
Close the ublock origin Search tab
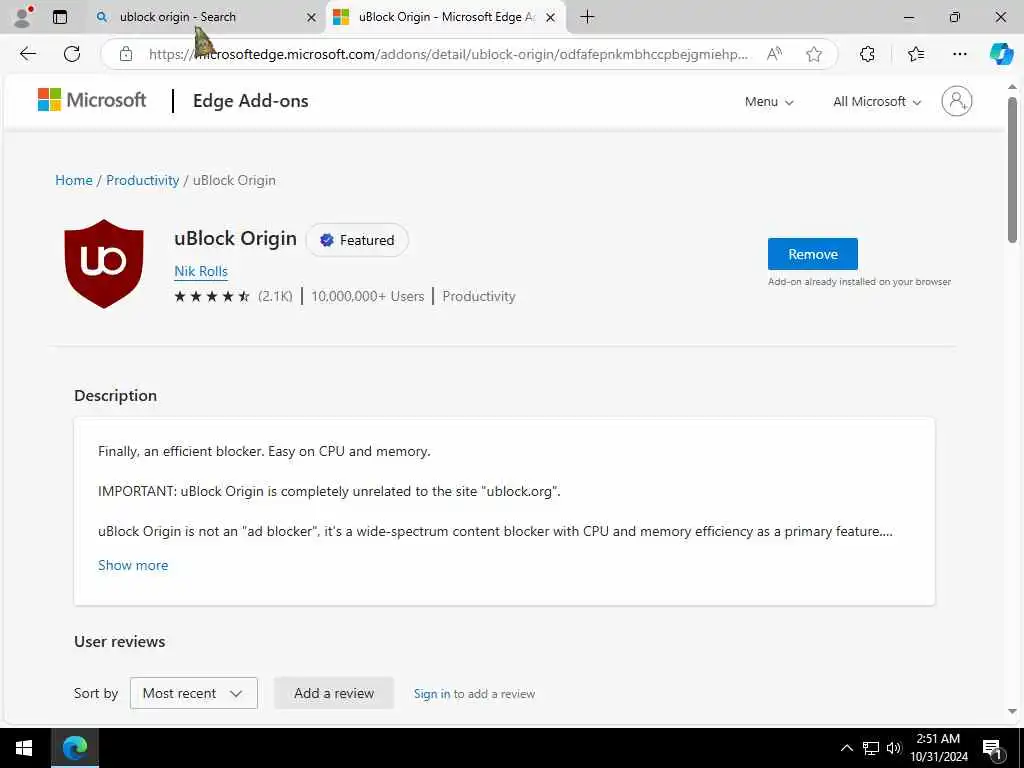pos(312,18)
